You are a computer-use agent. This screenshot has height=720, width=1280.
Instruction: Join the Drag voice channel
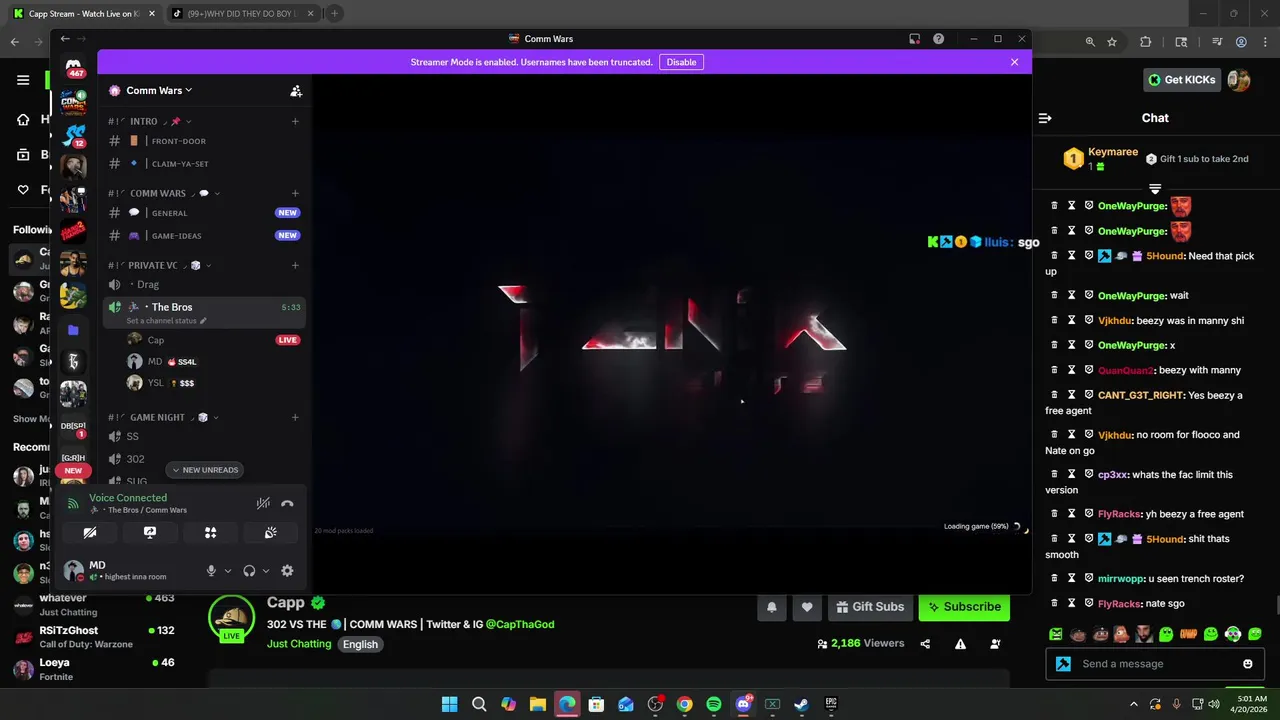click(204, 284)
